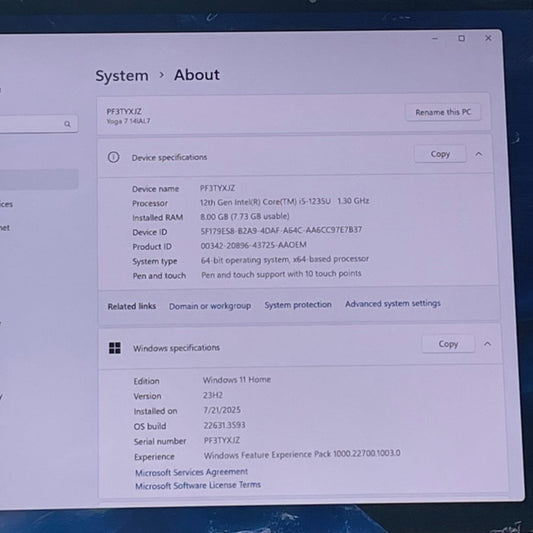Select the Device ID value 5F179E58
533x533 pixels.
point(281,230)
